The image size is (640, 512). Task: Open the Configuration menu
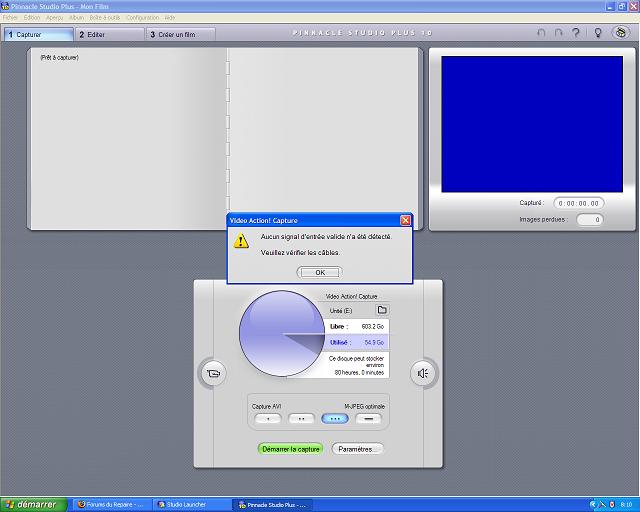142,18
